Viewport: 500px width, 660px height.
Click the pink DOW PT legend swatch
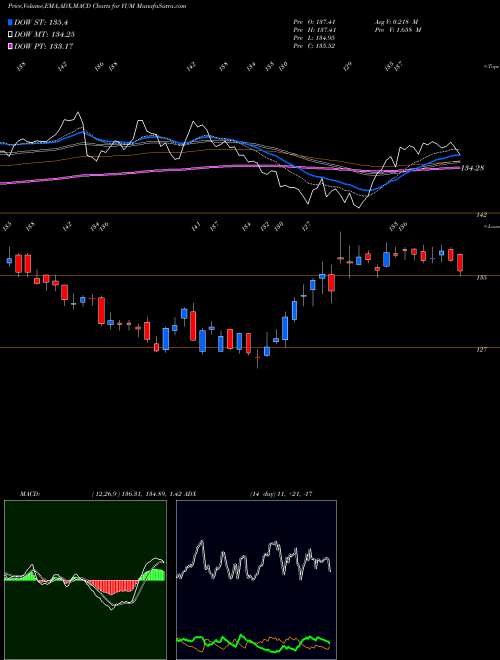[x=10, y=46]
